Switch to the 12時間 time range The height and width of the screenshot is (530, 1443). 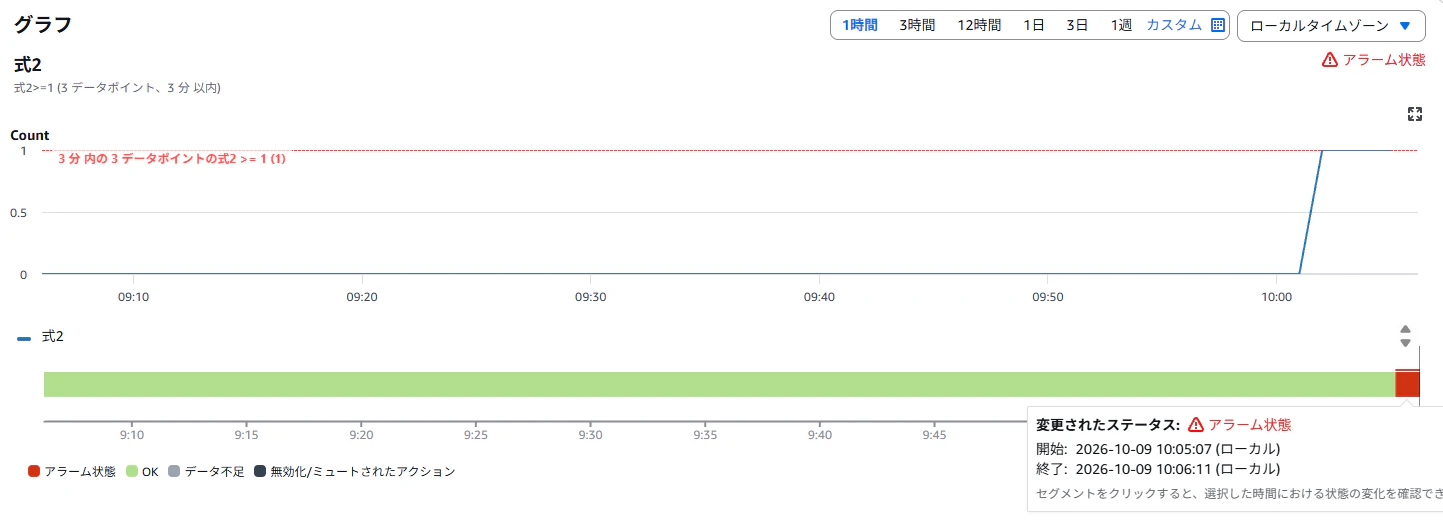coord(979,25)
